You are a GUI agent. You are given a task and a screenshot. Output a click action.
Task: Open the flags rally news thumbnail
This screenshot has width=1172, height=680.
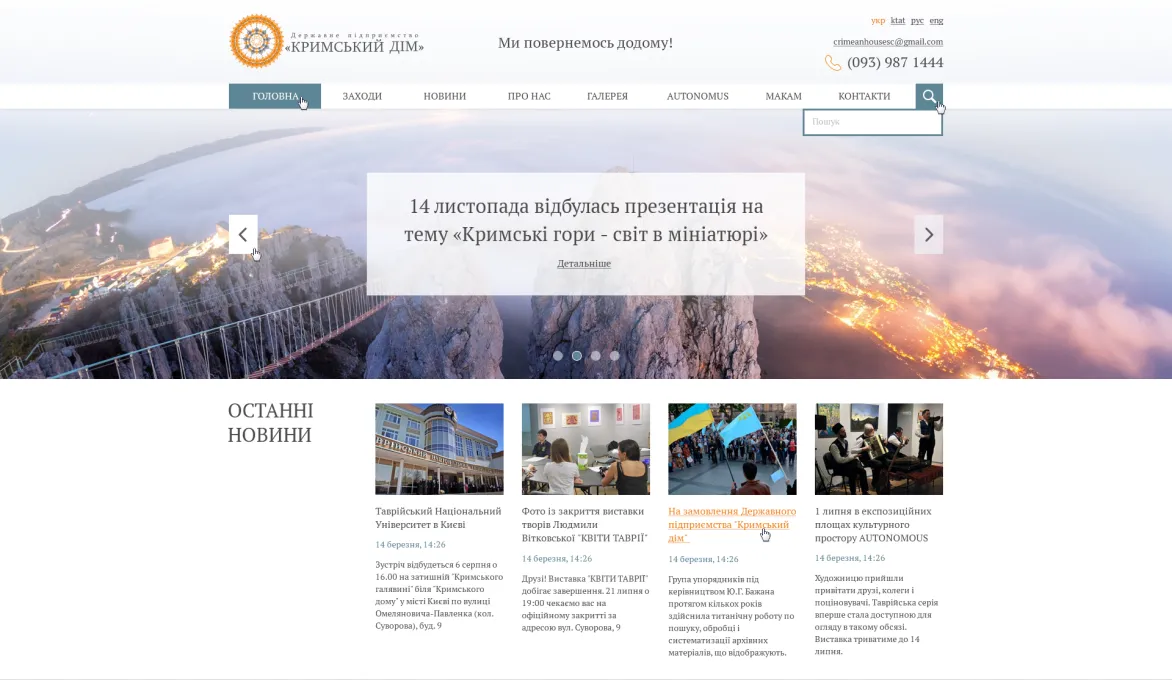pos(732,449)
